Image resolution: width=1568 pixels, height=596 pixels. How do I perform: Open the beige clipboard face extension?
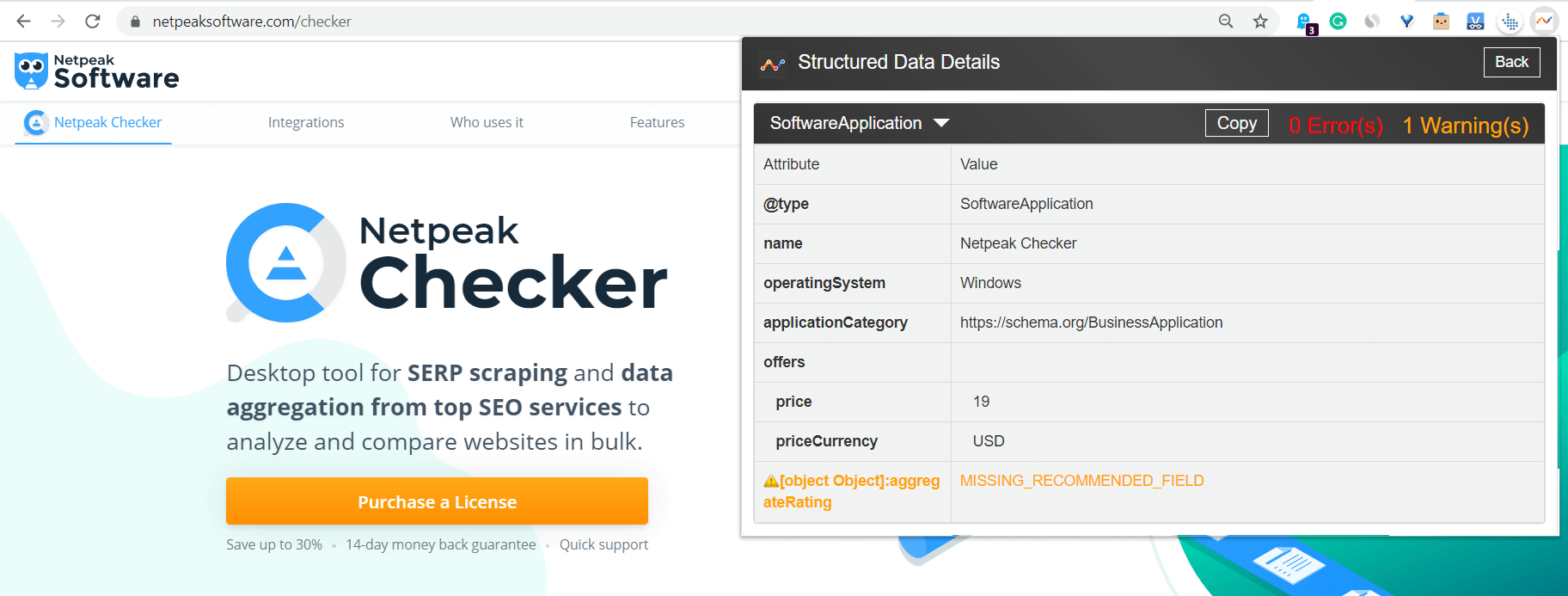[x=1441, y=22]
